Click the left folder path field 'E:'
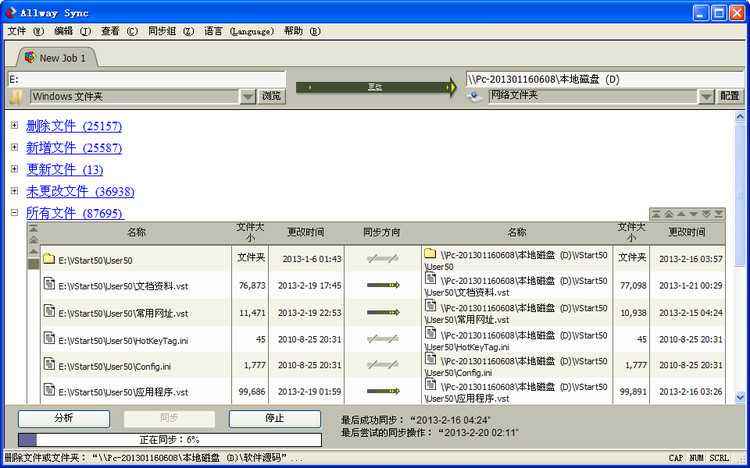 (x=147, y=79)
